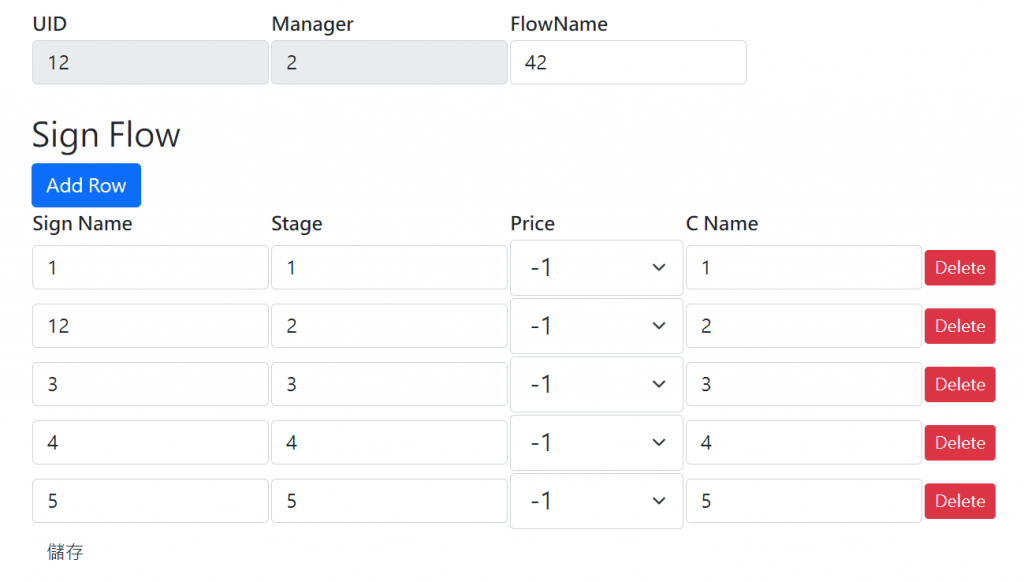Click the Stage field in fourth row
This screenshot has height=582, width=1024.
pos(389,443)
